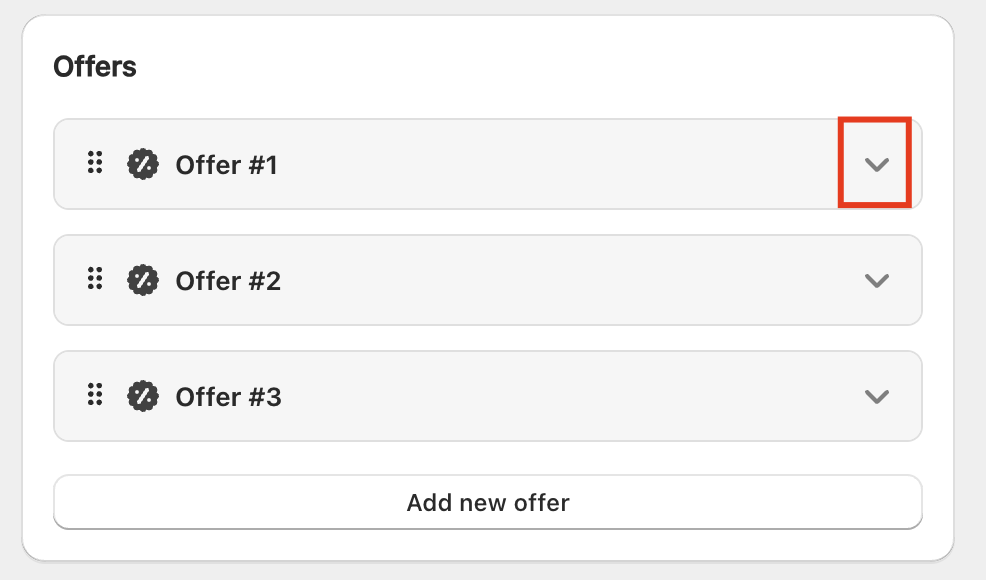This screenshot has height=580, width=986.
Task: Click the percent badge icon on Offer #2
Action: coord(143,281)
